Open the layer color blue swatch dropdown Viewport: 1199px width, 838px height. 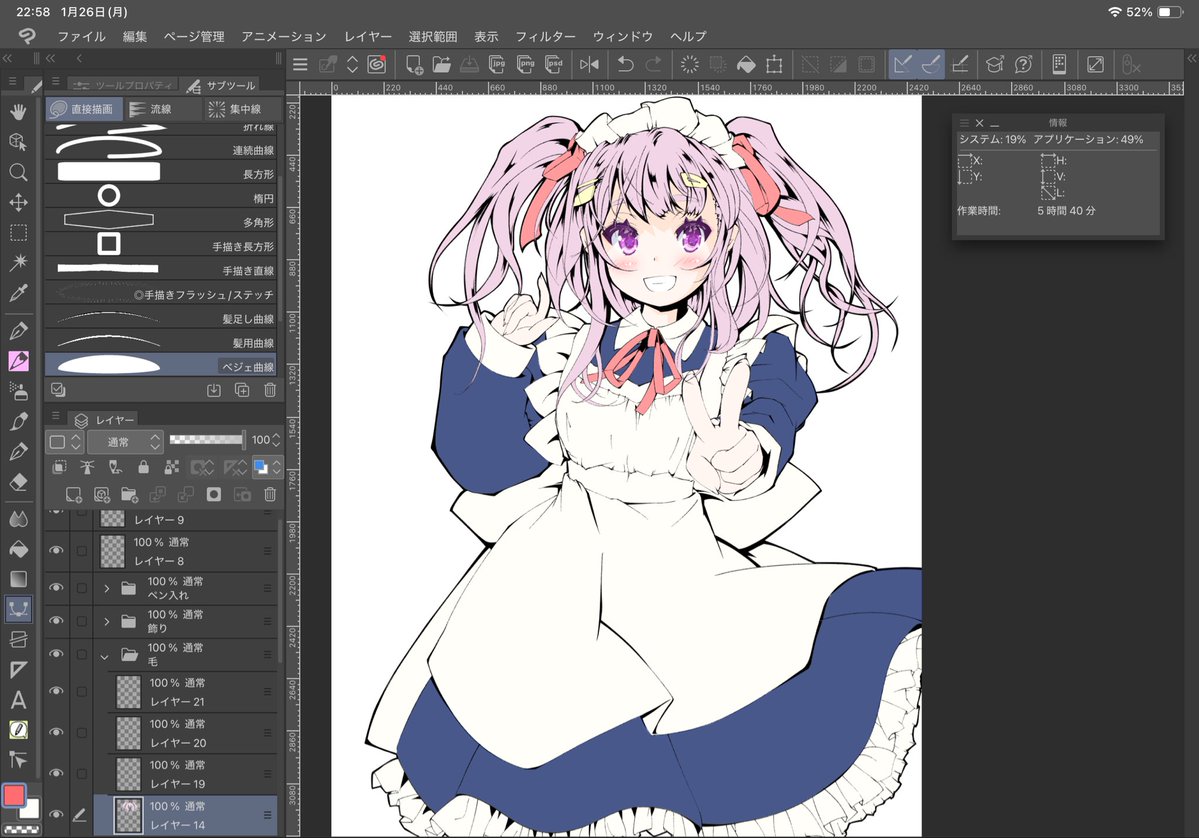[x=267, y=466]
